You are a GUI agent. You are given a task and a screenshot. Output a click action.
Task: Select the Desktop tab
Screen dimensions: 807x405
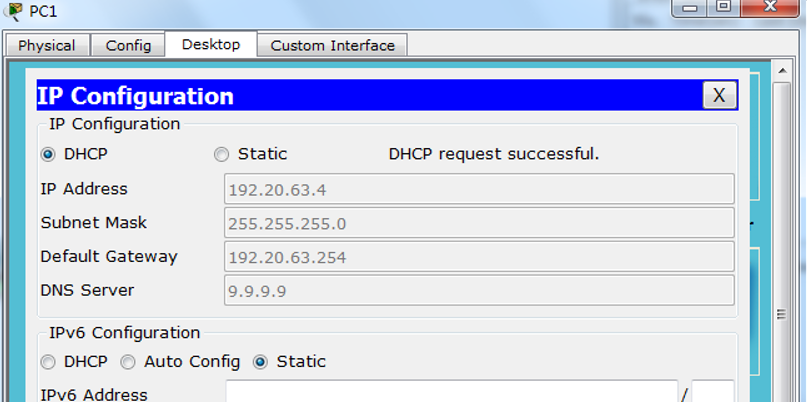(x=210, y=44)
